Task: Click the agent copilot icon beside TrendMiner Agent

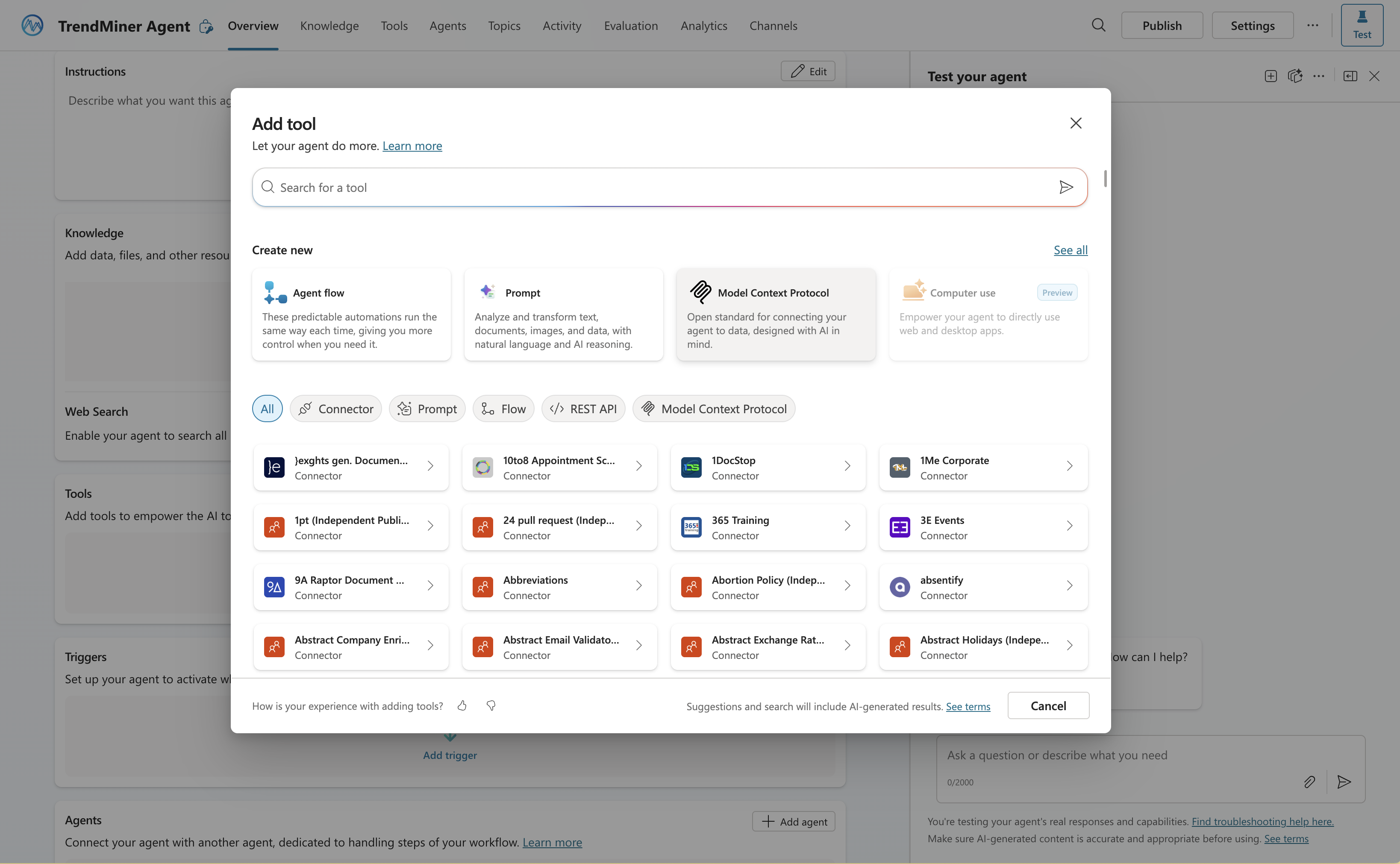Action: (206, 27)
